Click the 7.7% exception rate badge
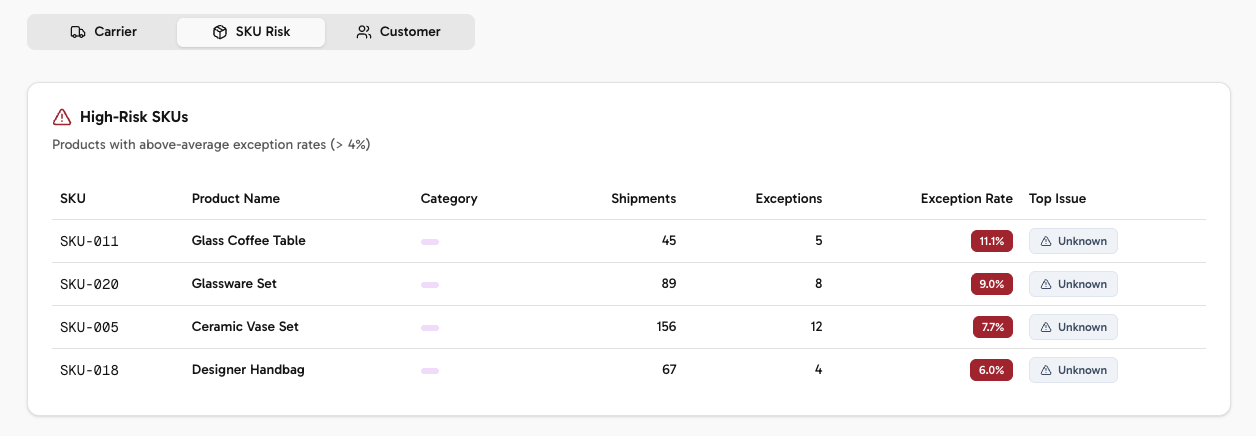Screen dimensions: 1256x436 click(993, 327)
